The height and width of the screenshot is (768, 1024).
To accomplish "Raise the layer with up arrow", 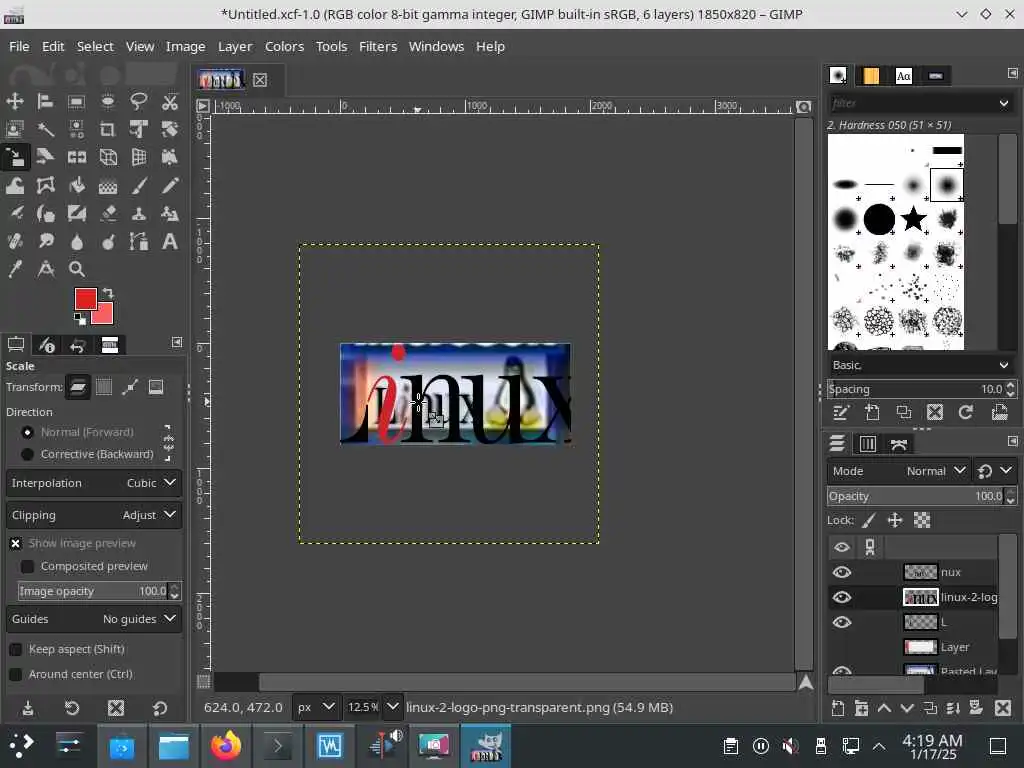I will point(884,708).
